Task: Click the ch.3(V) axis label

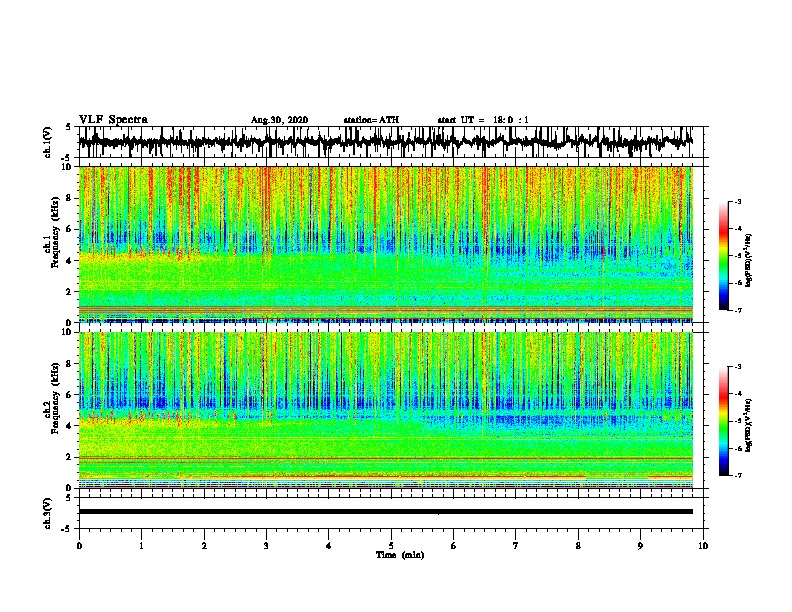Action: coord(48,513)
